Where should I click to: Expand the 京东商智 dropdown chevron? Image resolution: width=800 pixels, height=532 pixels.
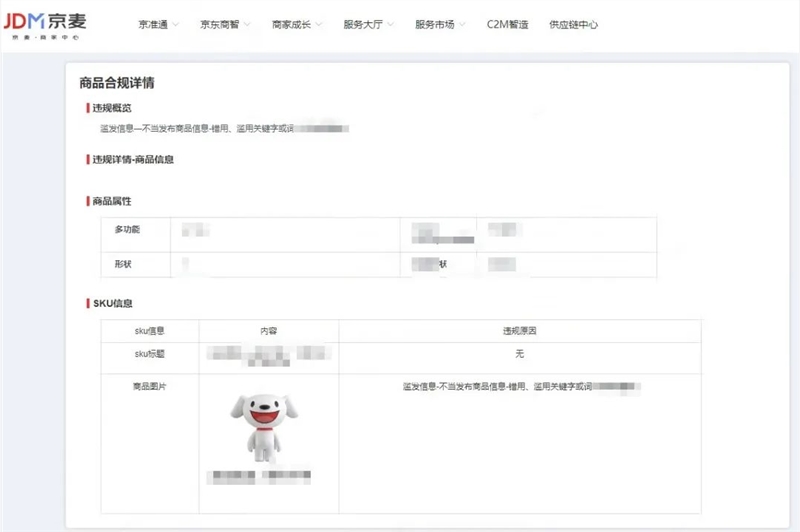[x=247, y=24]
